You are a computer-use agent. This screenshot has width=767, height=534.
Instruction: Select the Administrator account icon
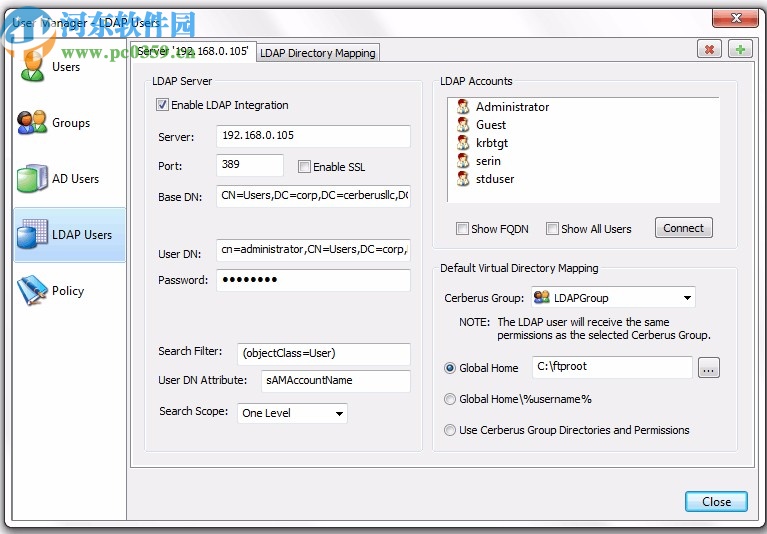point(463,106)
